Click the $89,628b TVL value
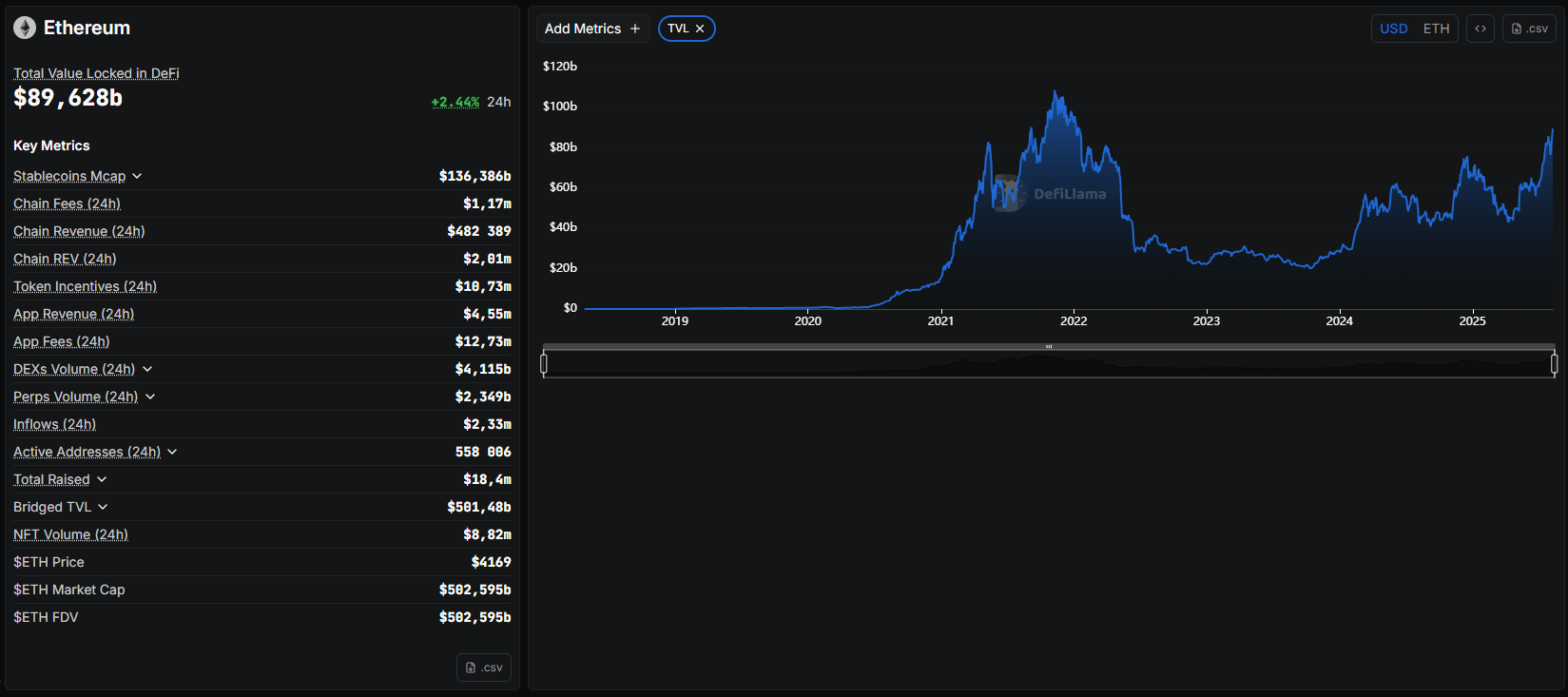This screenshot has width=1568, height=697. [x=68, y=98]
